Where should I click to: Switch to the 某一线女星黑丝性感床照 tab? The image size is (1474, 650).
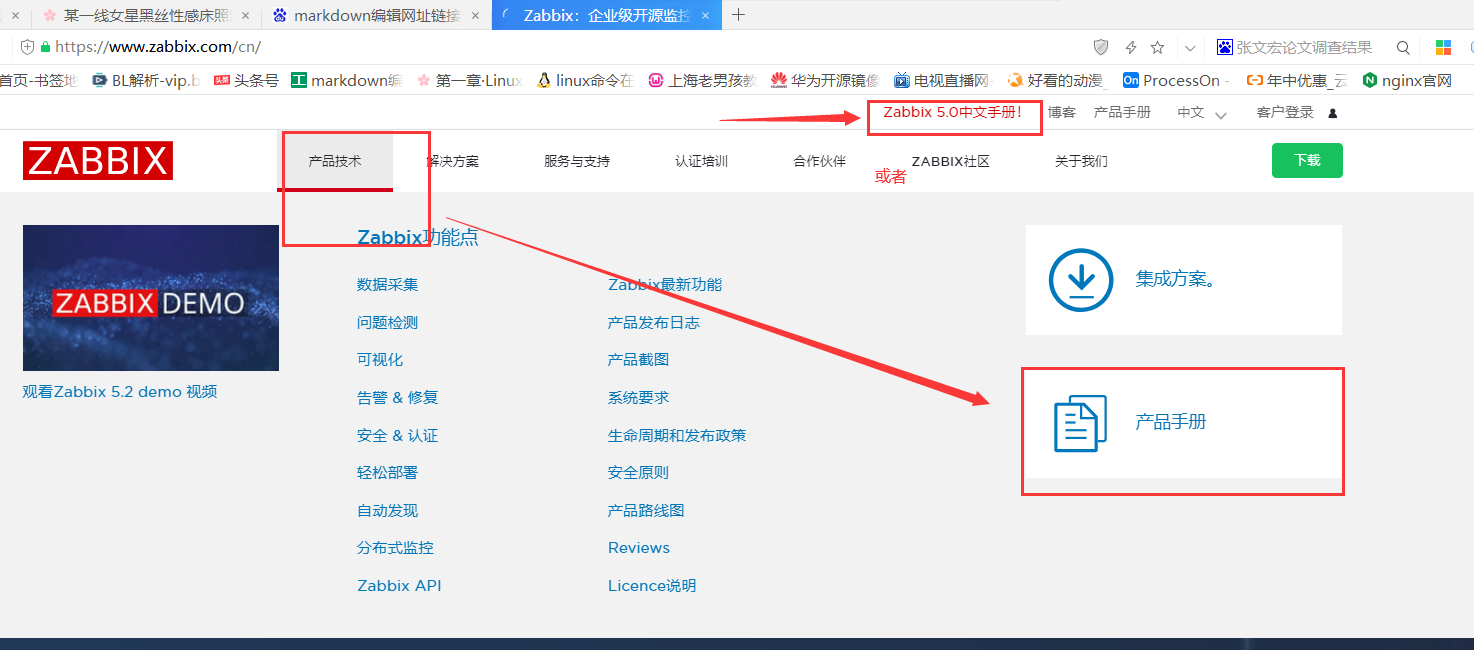click(x=145, y=15)
